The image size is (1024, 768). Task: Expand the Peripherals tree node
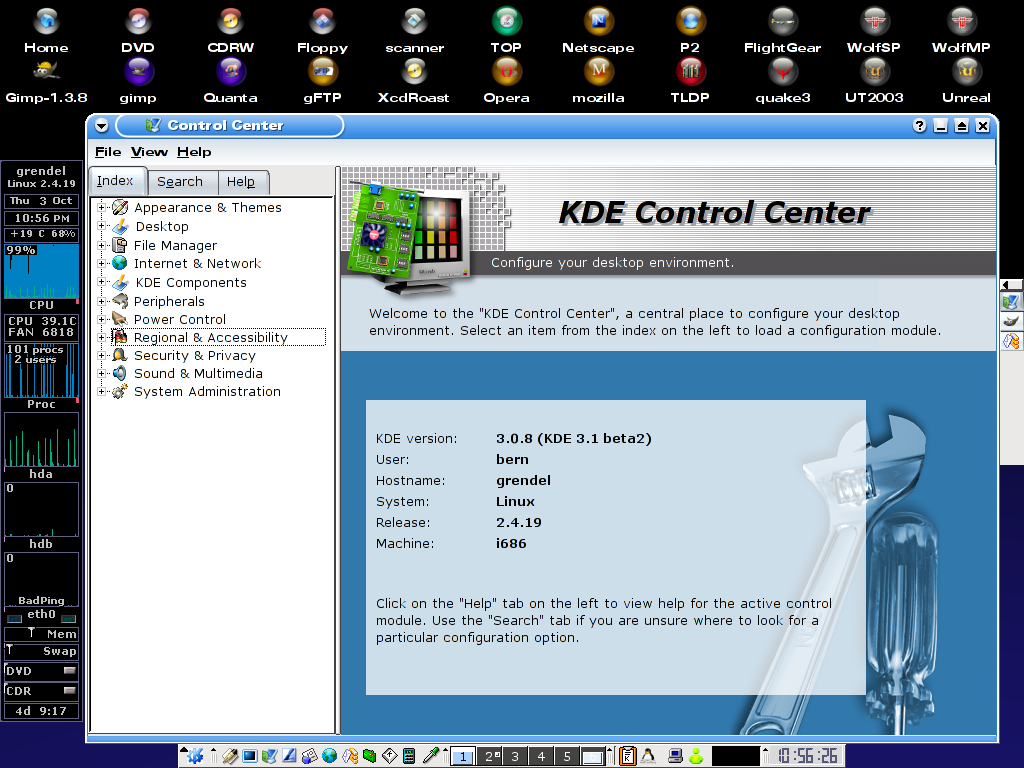click(x=101, y=301)
